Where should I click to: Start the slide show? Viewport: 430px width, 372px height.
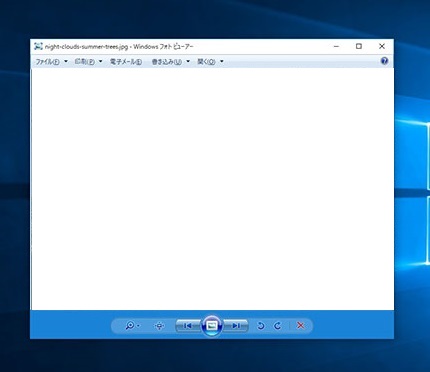[x=212, y=326]
